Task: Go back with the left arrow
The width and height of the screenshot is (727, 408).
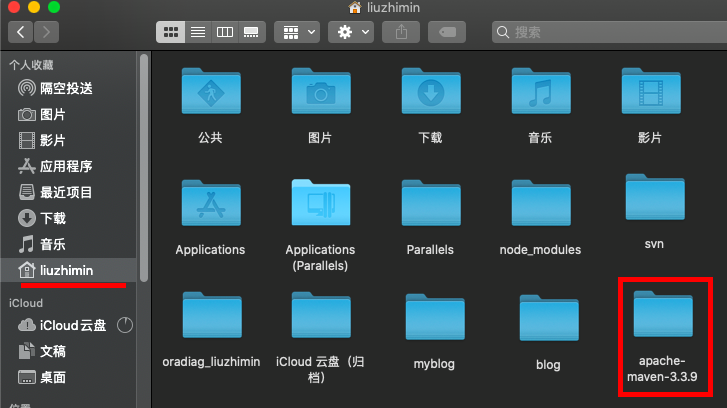Action: click(x=21, y=32)
